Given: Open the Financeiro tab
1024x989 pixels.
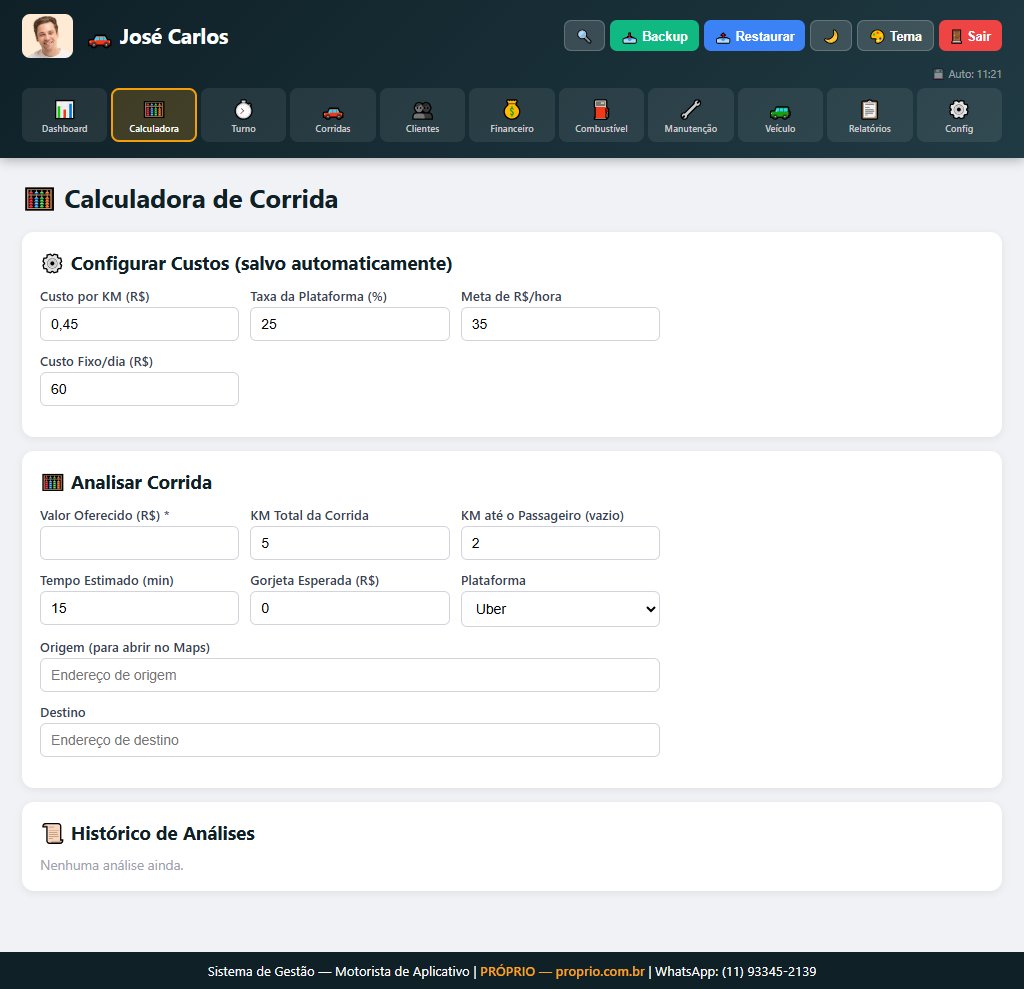Looking at the screenshot, I should (x=512, y=115).
